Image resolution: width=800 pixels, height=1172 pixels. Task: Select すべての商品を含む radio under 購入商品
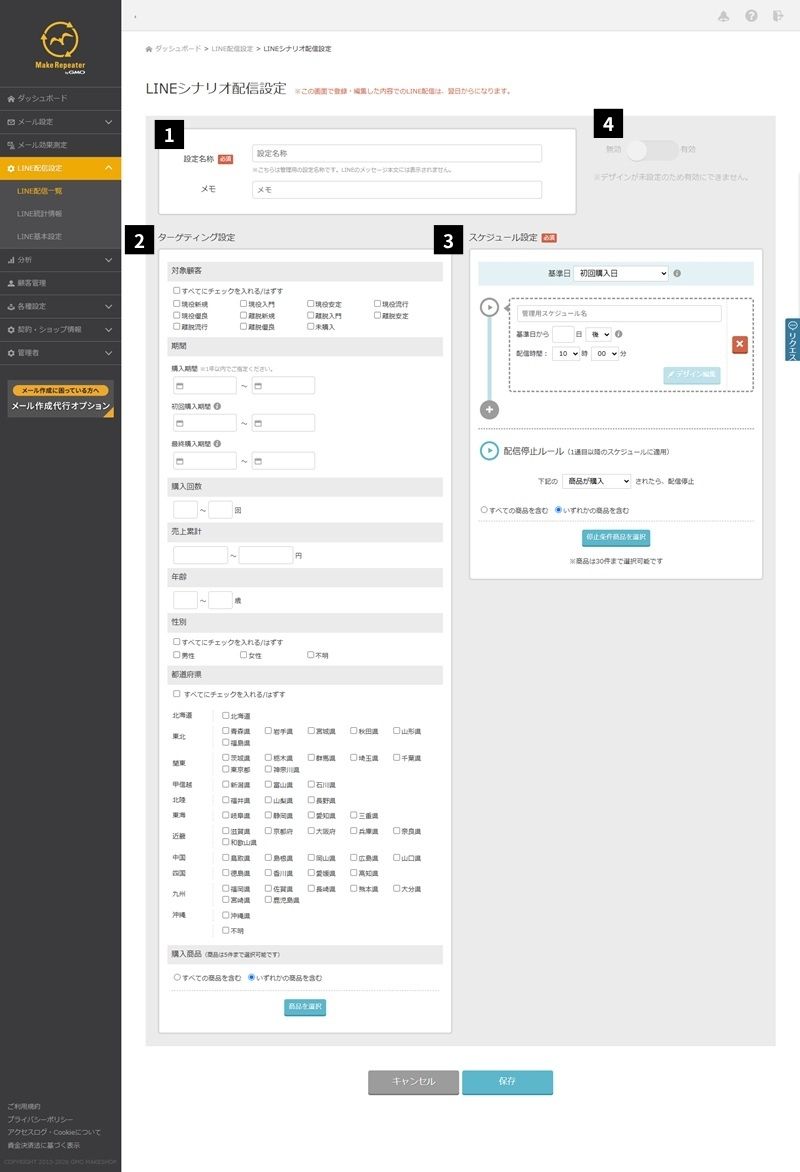pos(177,978)
